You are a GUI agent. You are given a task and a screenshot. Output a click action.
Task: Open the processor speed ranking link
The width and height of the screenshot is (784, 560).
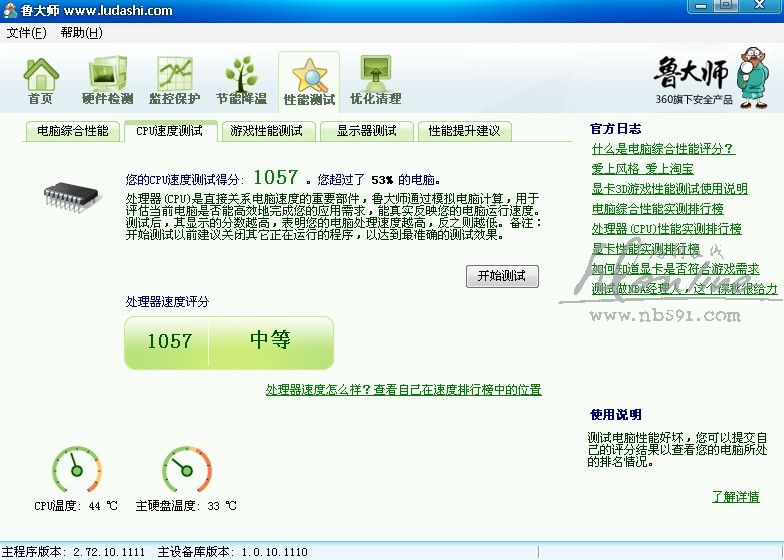pyautogui.click(x=403, y=389)
